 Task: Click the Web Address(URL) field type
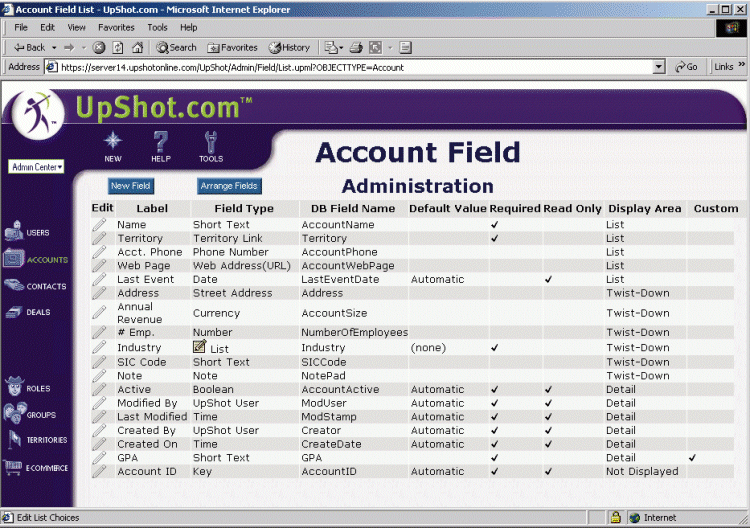[x=242, y=265]
